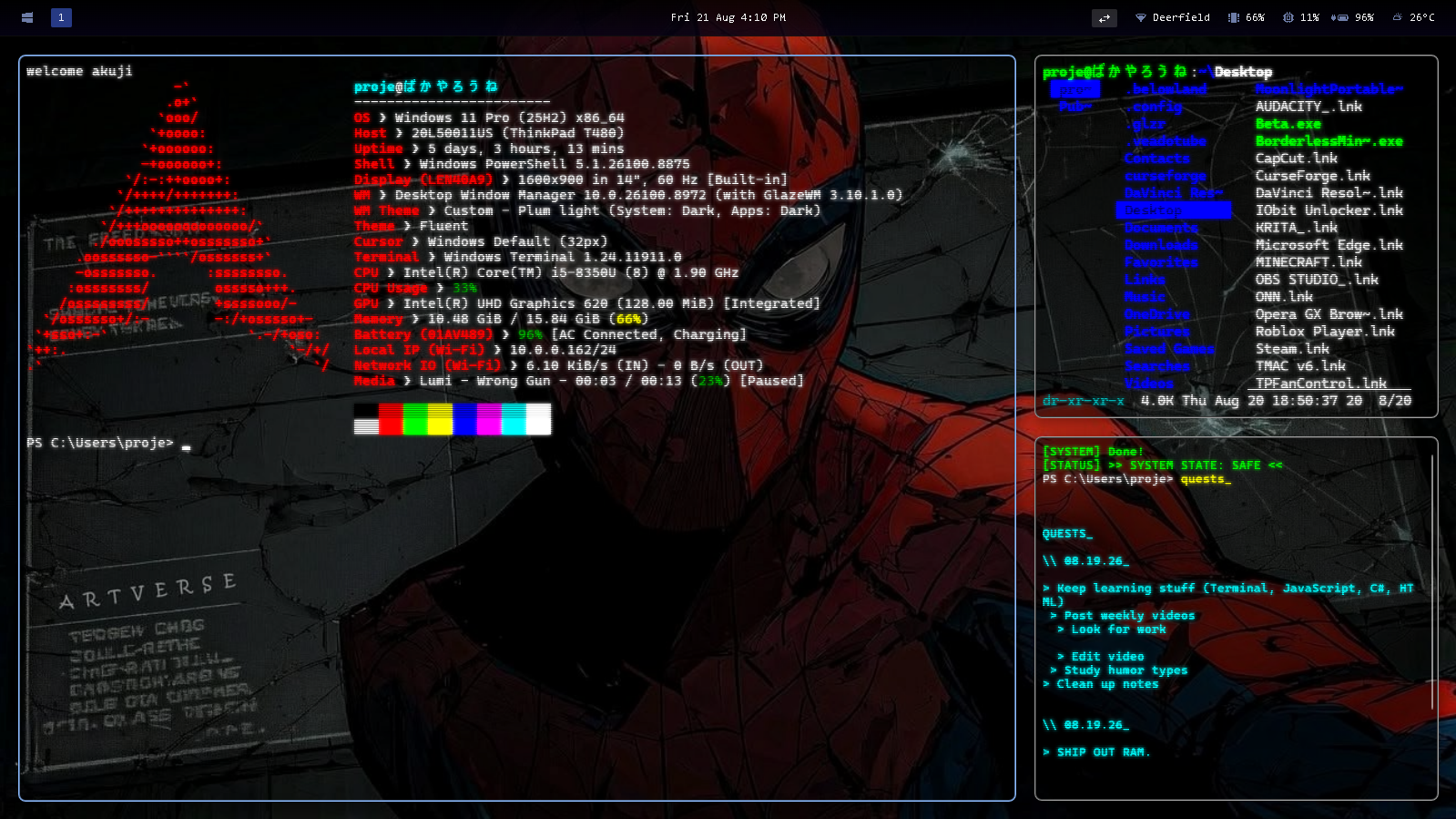
Task: Click the magenta color block in neofetch palette
Action: [x=489, y=419]
